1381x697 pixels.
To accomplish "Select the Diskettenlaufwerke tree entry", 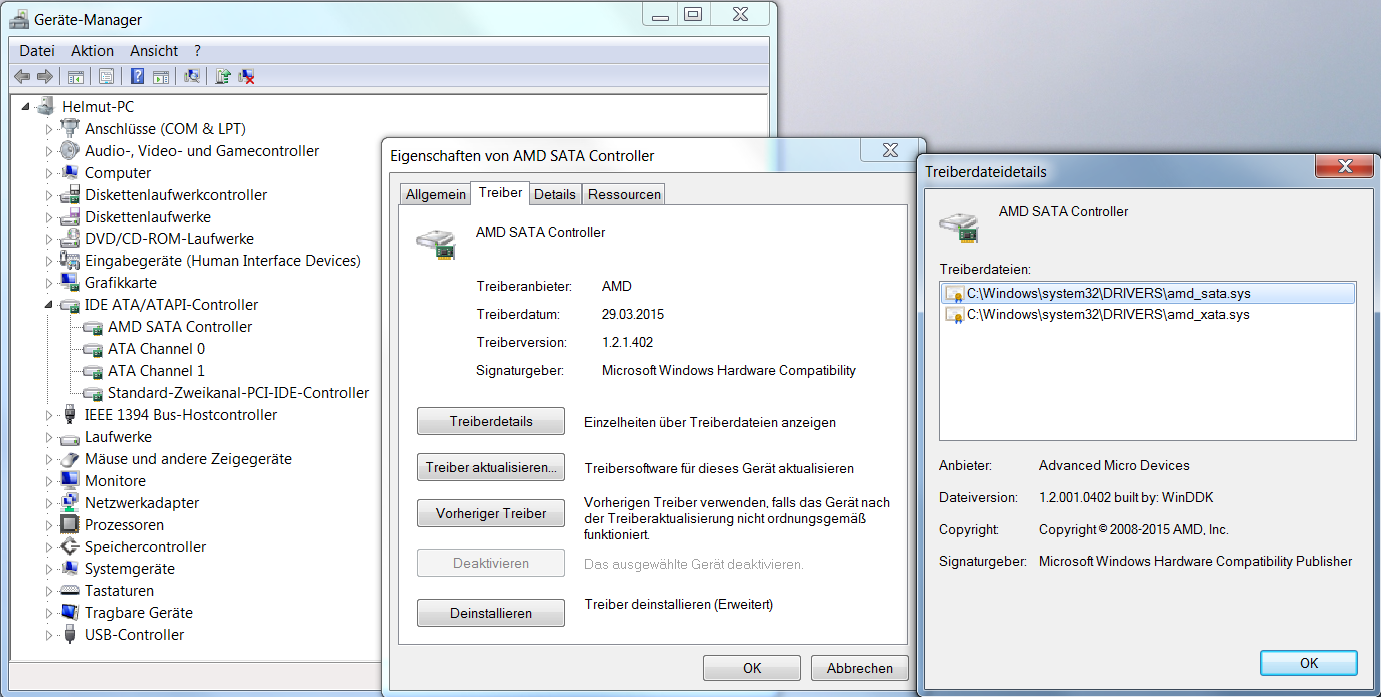I will (x=148, y=216).
